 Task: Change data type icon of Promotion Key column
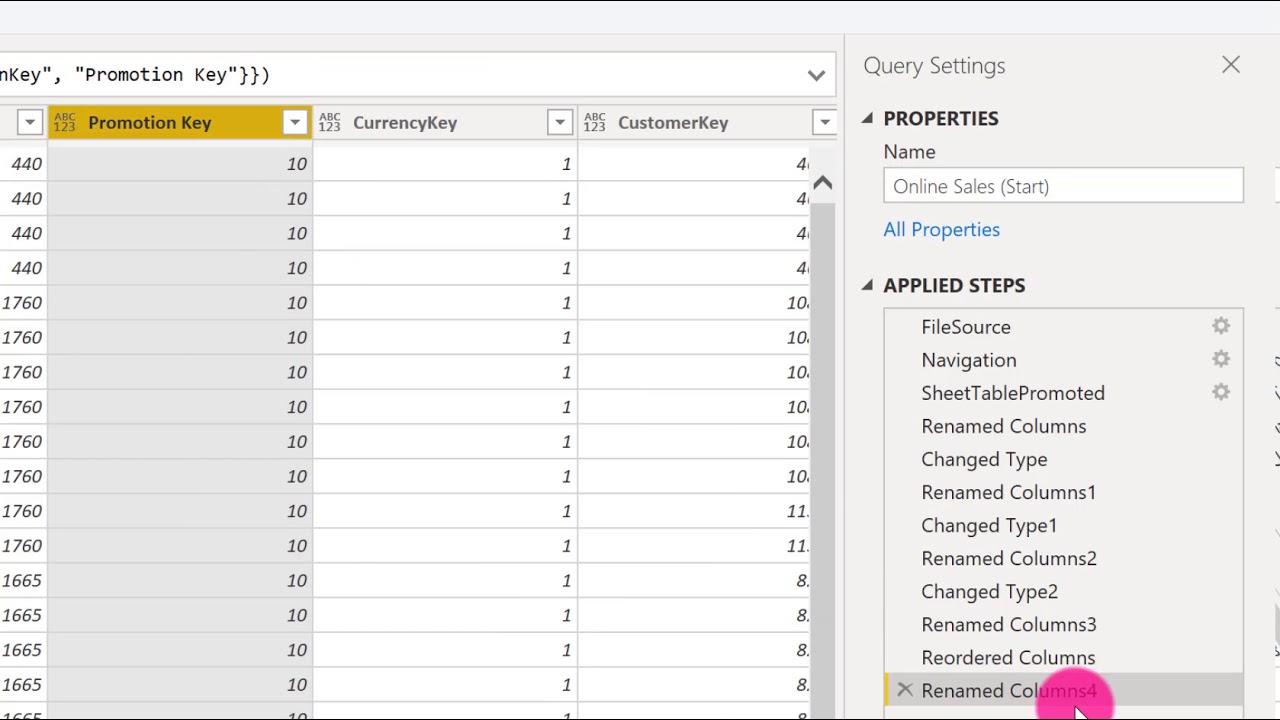click(x=65, y=122)
